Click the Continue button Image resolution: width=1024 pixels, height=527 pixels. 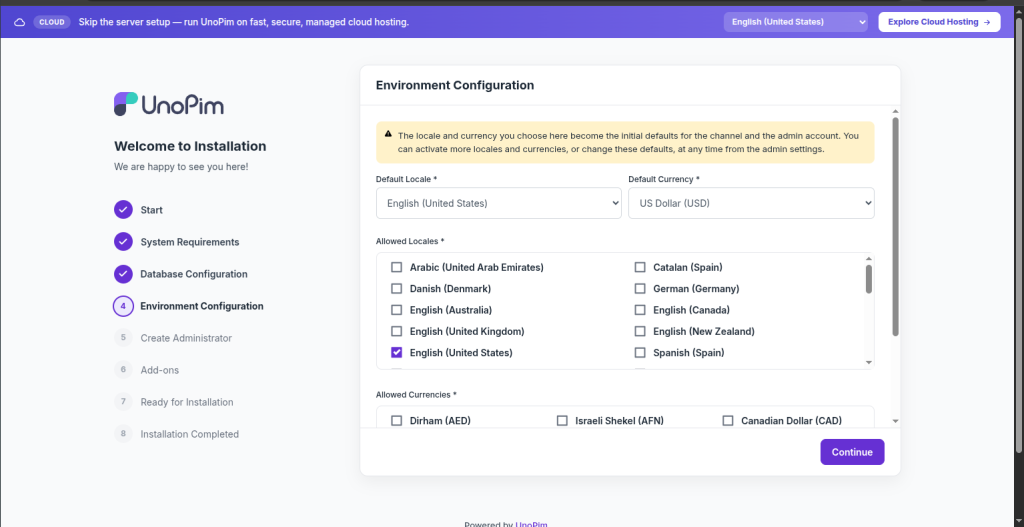[852, 452]
